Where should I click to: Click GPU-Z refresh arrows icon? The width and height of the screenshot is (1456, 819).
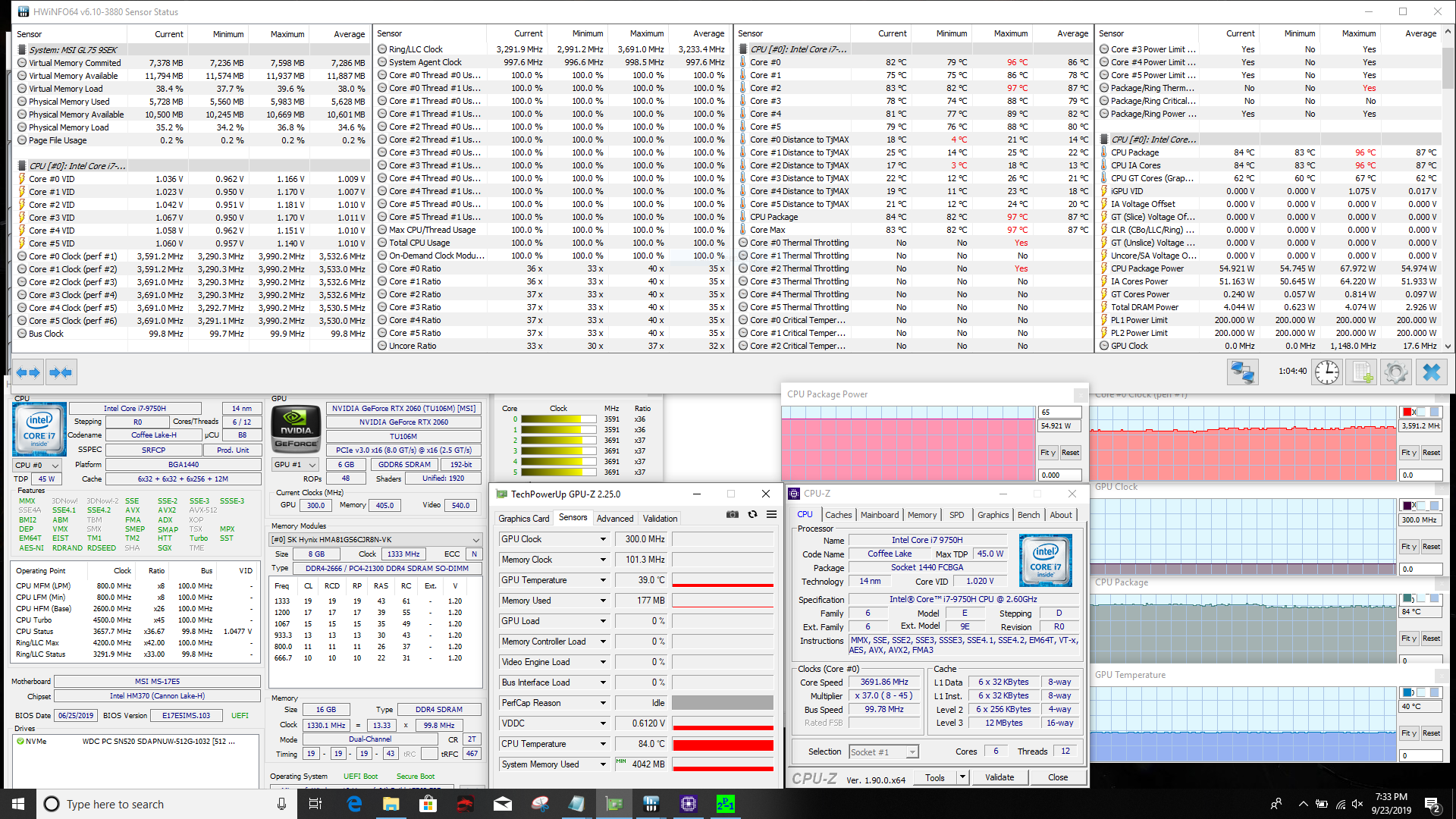coord(752,514)
